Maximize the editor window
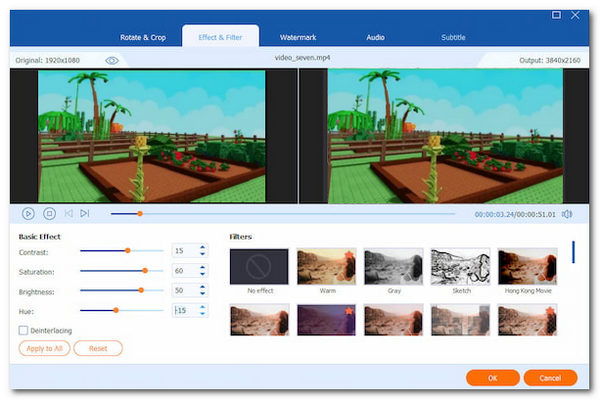Viewport: 600px width, 400px height. 557,15
